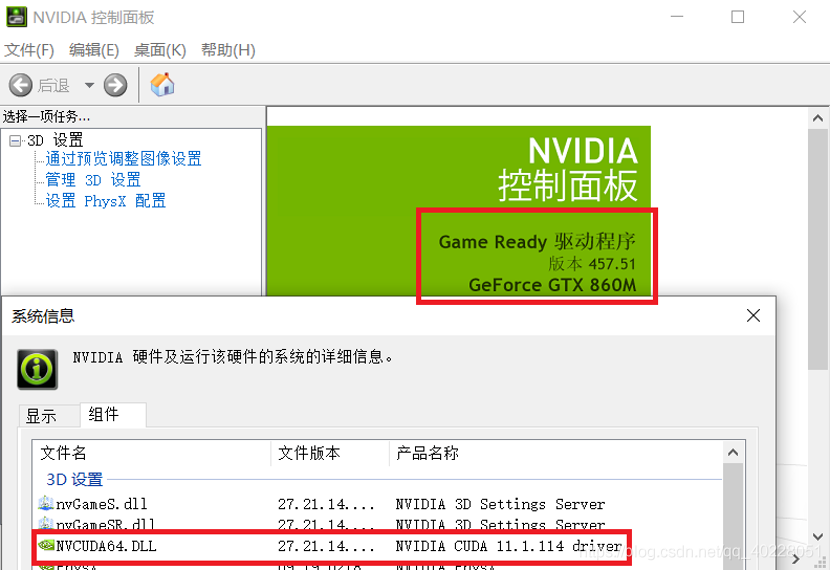The height and width of the screenshot is (570, 830).
Task: Switch to the 显示 tab
Action: tap(41, 416)
